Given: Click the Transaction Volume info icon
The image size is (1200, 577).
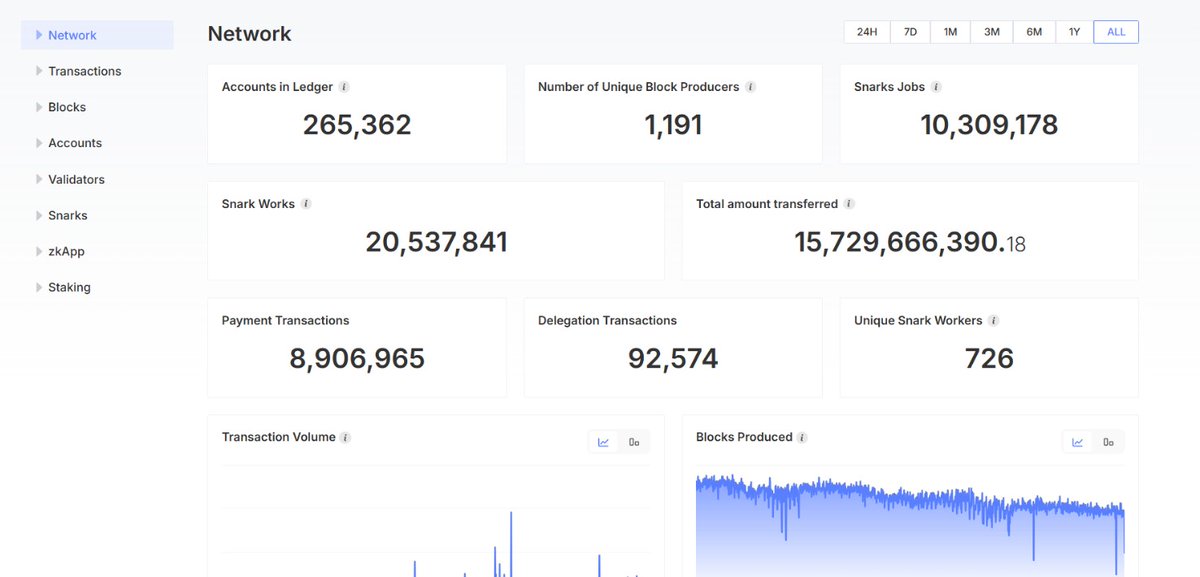Looking at the screenshot, I should [346, 437].
